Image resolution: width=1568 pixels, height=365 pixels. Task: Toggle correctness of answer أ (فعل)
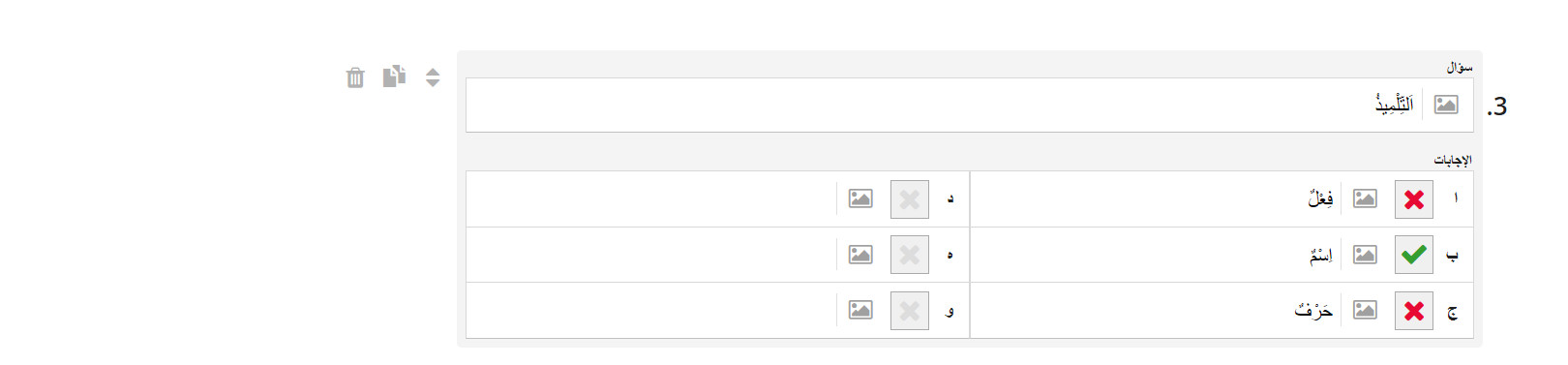tap(1414, 199)
